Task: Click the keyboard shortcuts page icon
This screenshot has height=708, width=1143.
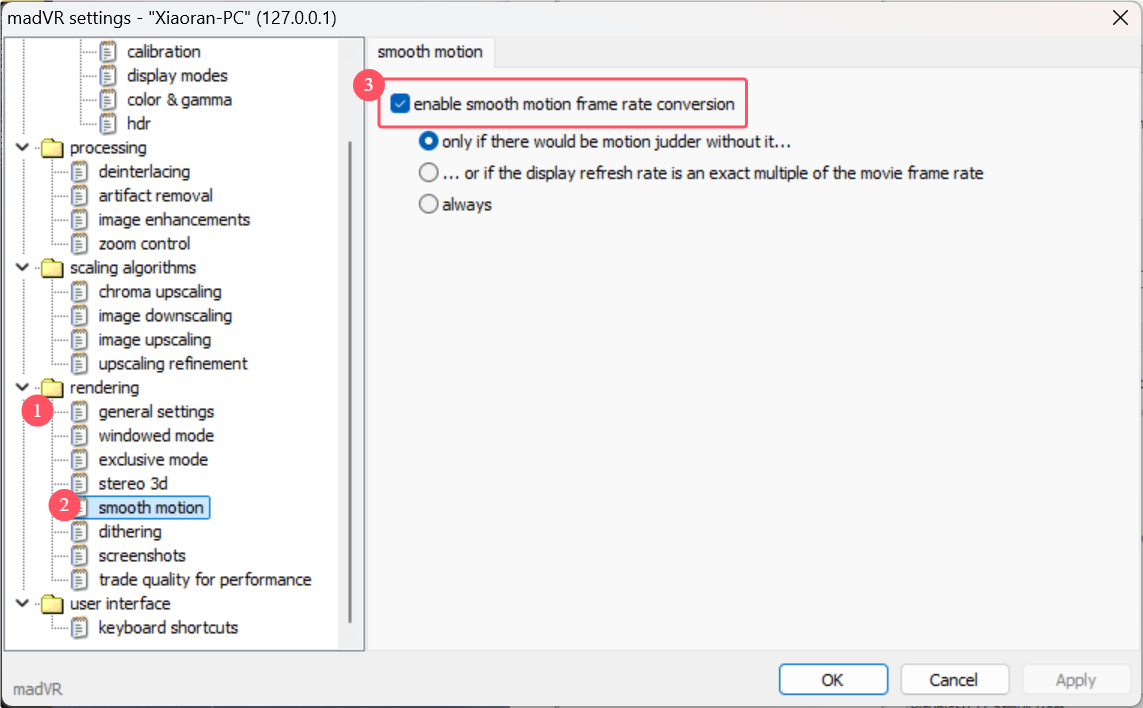Action: pyautogui.click(x=80, y=628)
